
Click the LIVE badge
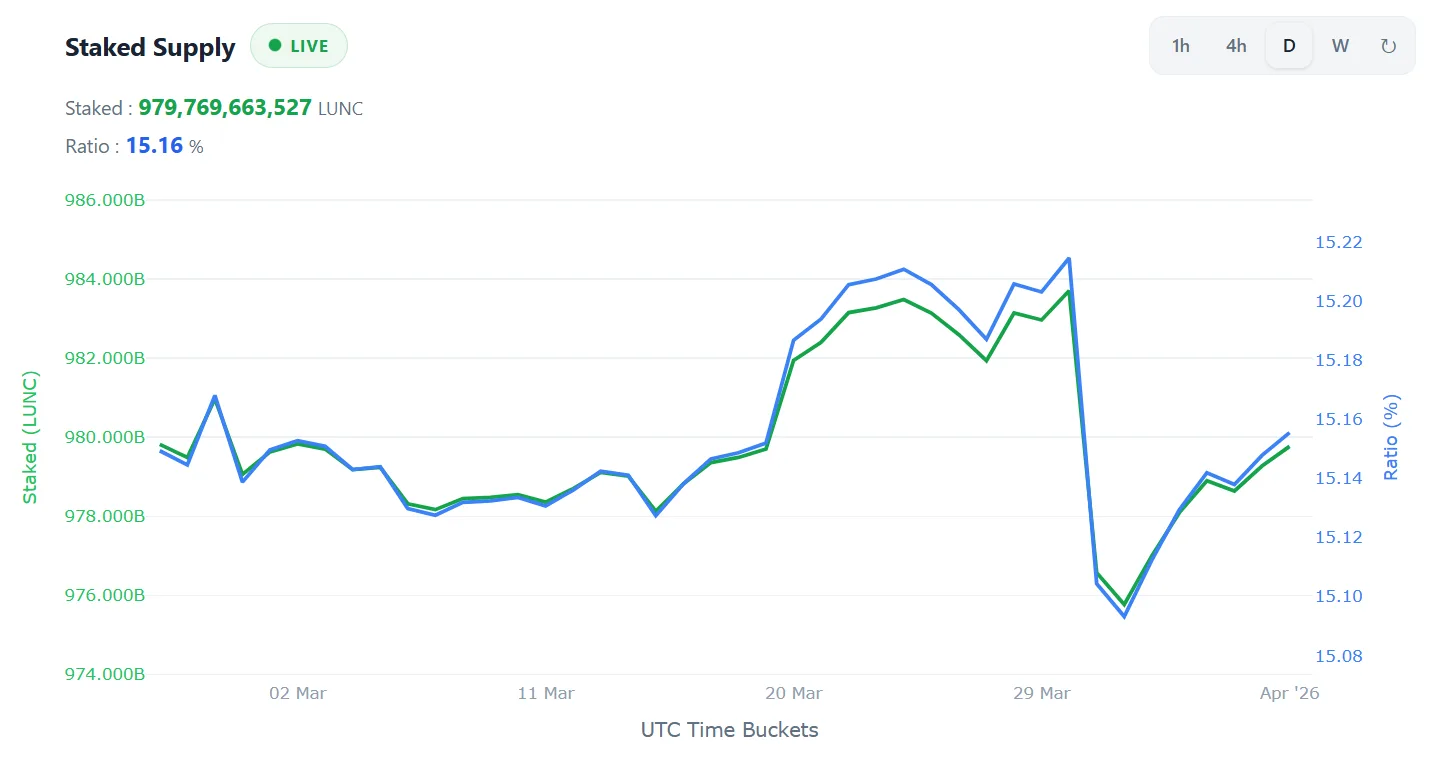click(299, 46)
